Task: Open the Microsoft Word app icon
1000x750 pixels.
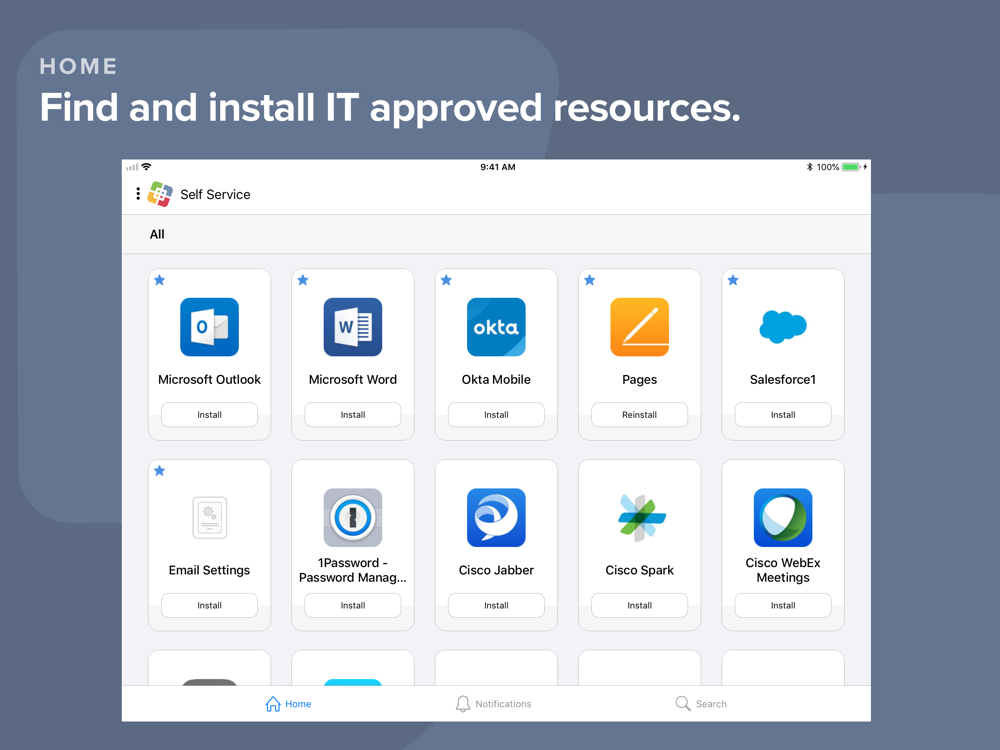Action: [353, 327]
